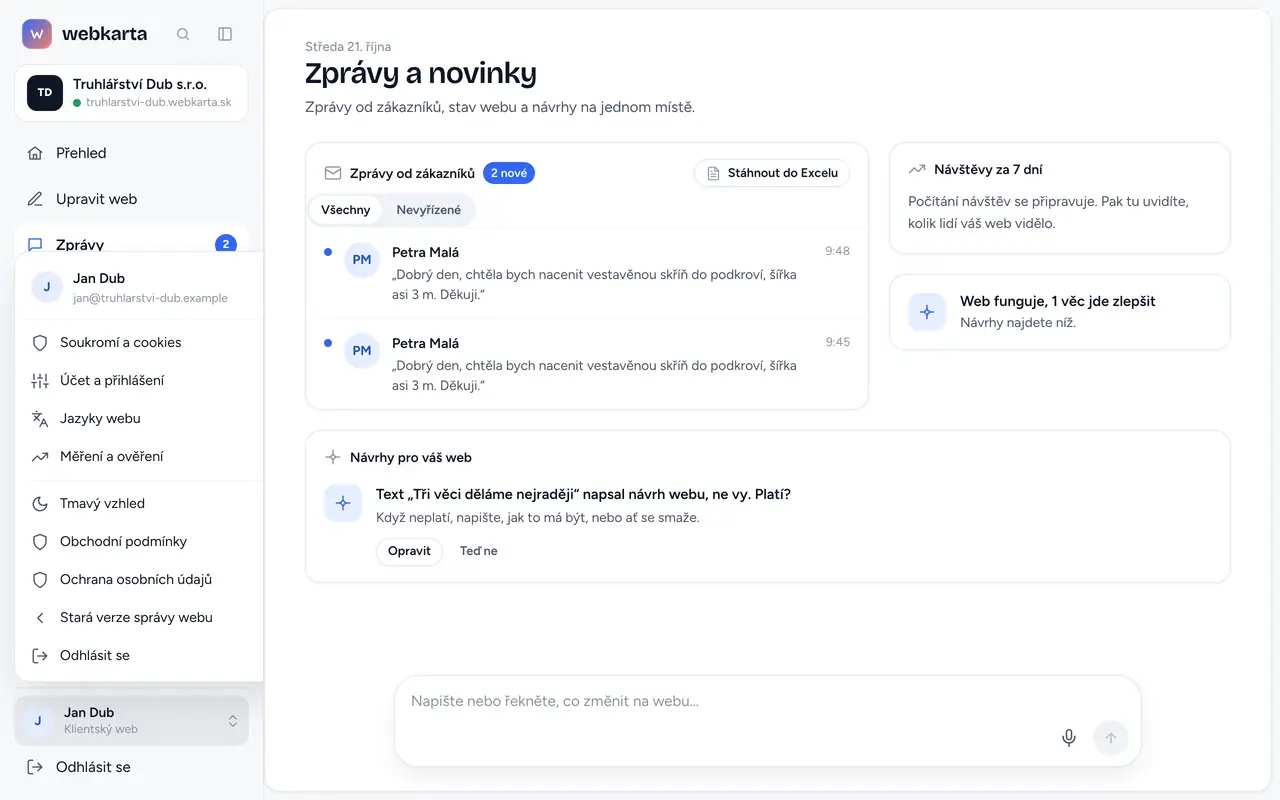Click the J avatar in popup header
Viewport: 1280px width, 800px height.
pos(47,287)
